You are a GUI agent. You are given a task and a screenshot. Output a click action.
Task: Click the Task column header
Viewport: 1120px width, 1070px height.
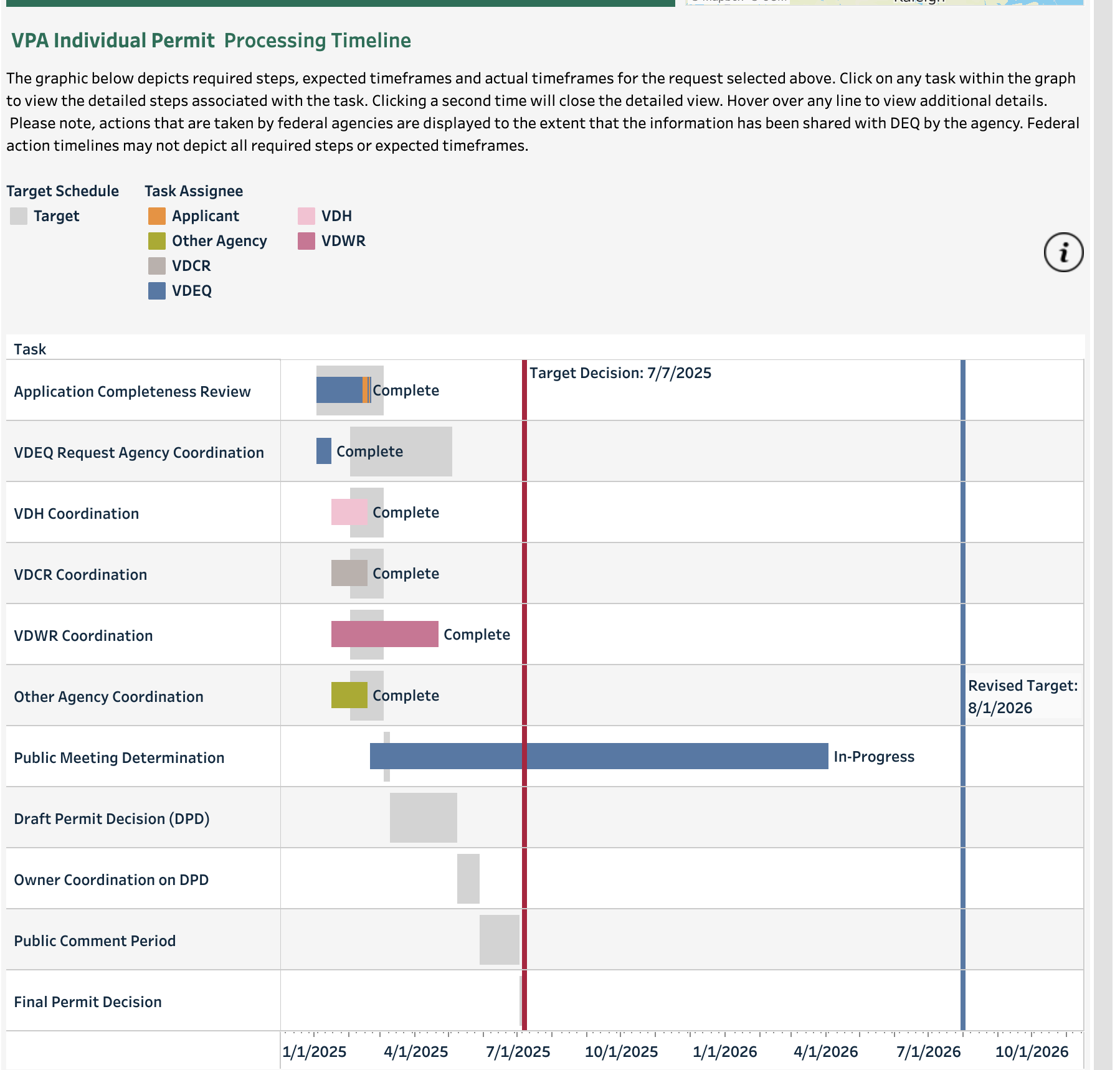click(31, 349)
